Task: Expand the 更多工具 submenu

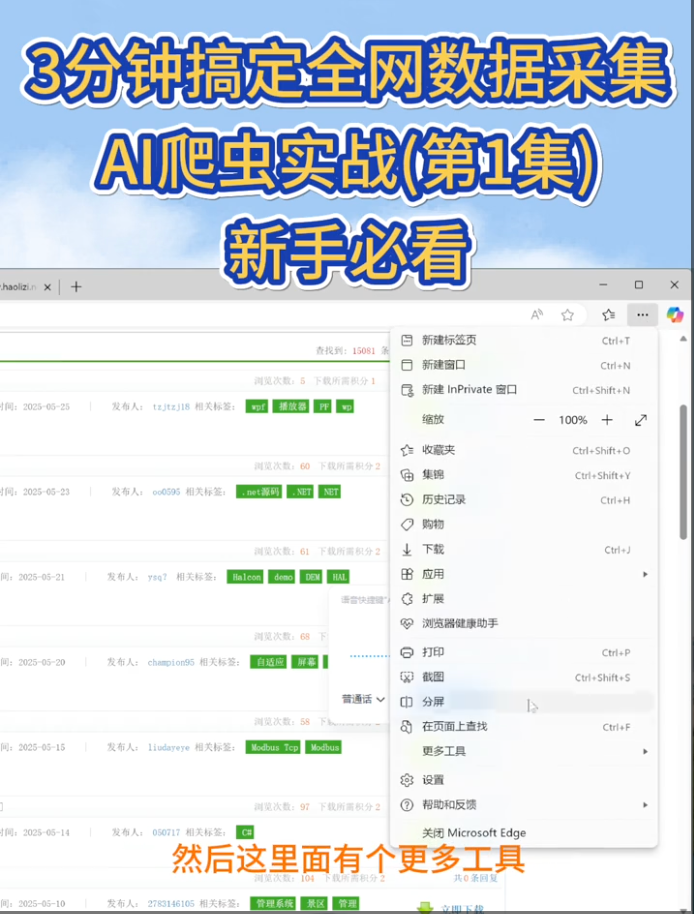Action: point(523,751)
